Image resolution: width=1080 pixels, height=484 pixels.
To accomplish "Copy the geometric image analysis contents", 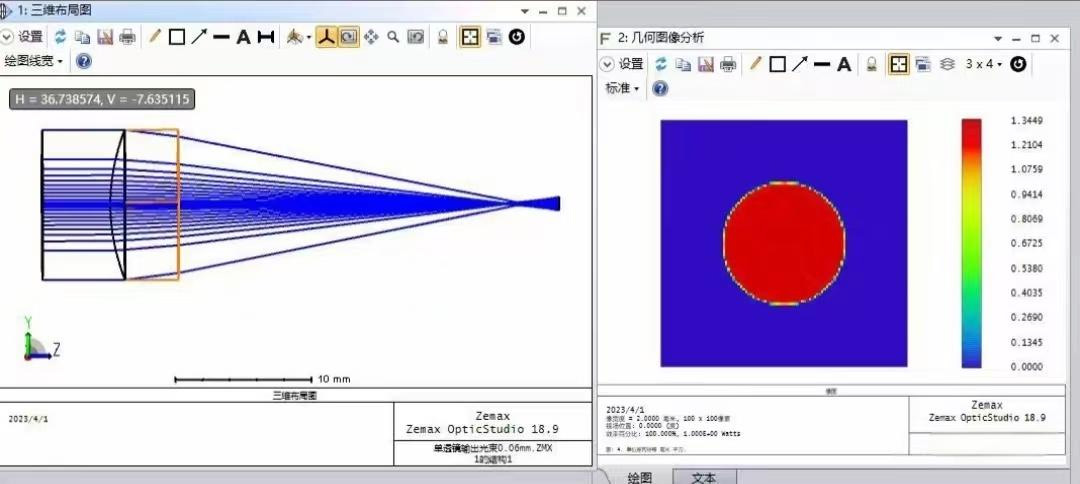I will click(x=683, y=65).
